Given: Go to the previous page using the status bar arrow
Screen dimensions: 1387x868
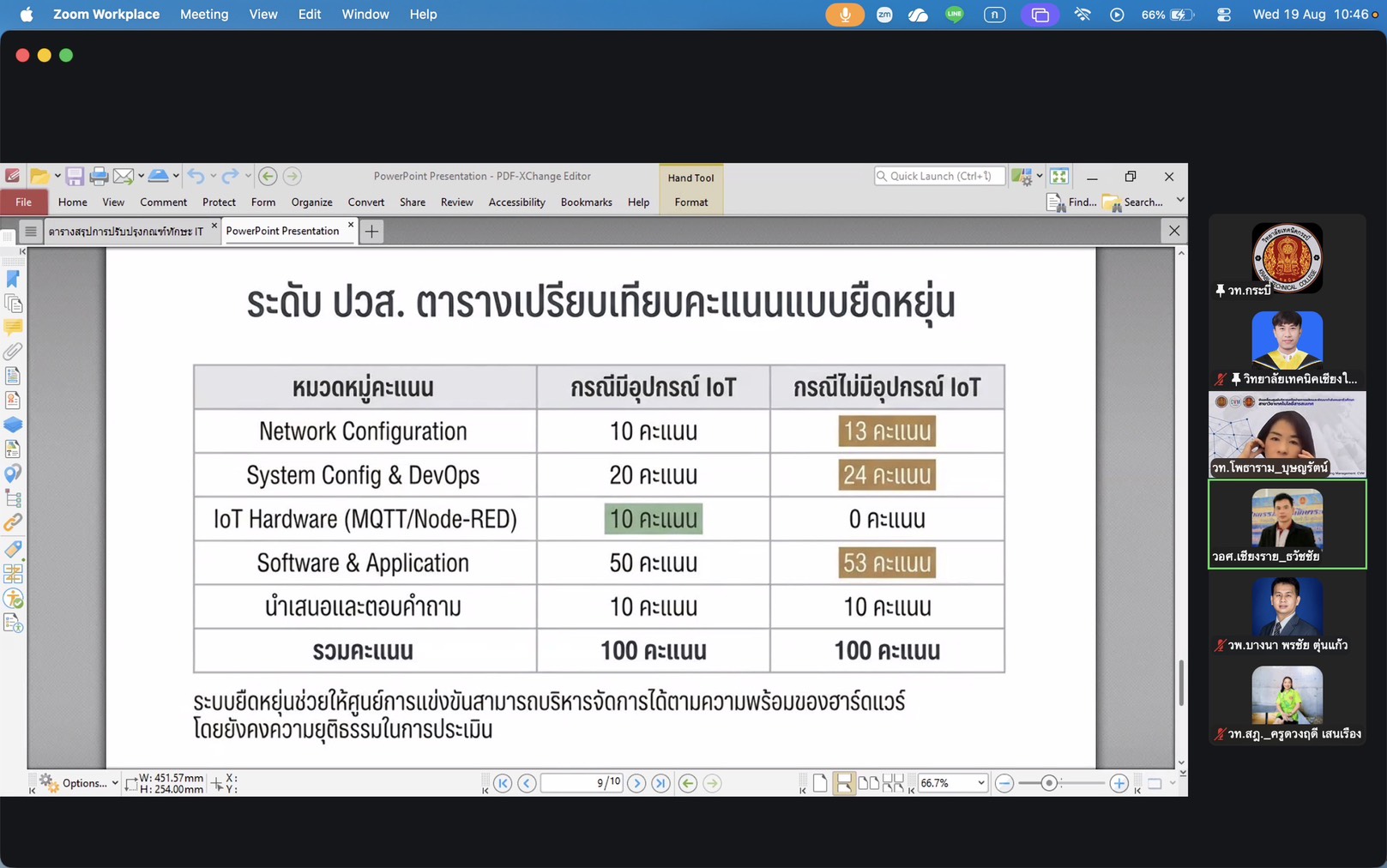Looking at the screenshot, I should pos(527,783).
